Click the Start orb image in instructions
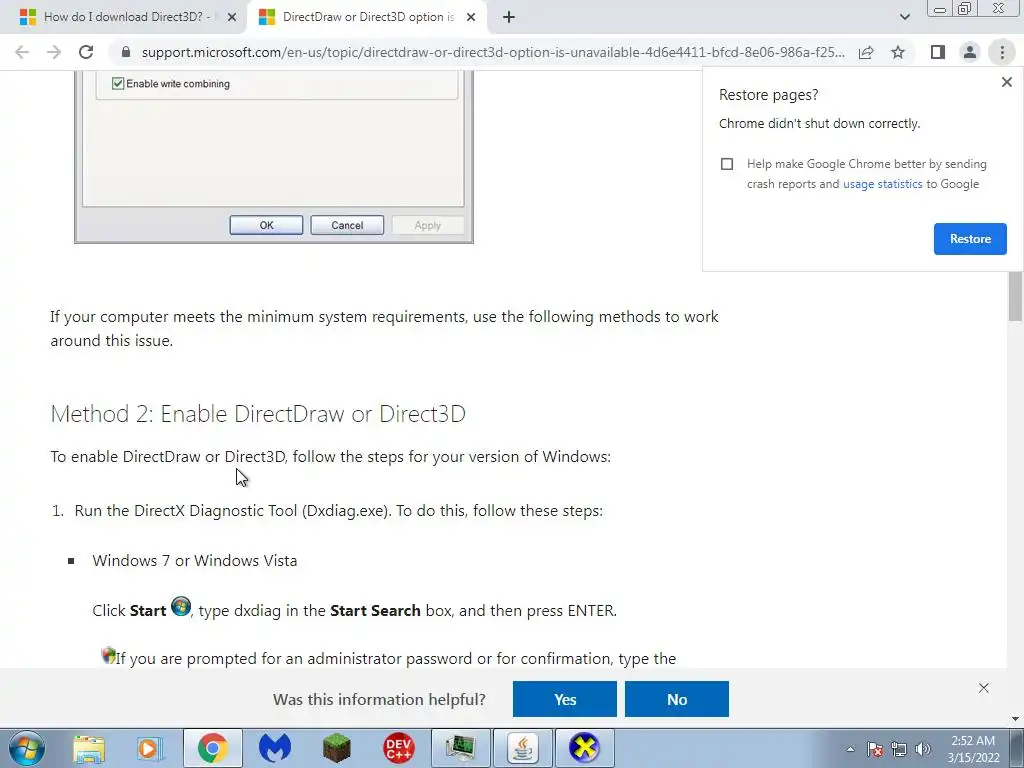This screenshot has height=768, width=1024. click(x=181, y=607)
